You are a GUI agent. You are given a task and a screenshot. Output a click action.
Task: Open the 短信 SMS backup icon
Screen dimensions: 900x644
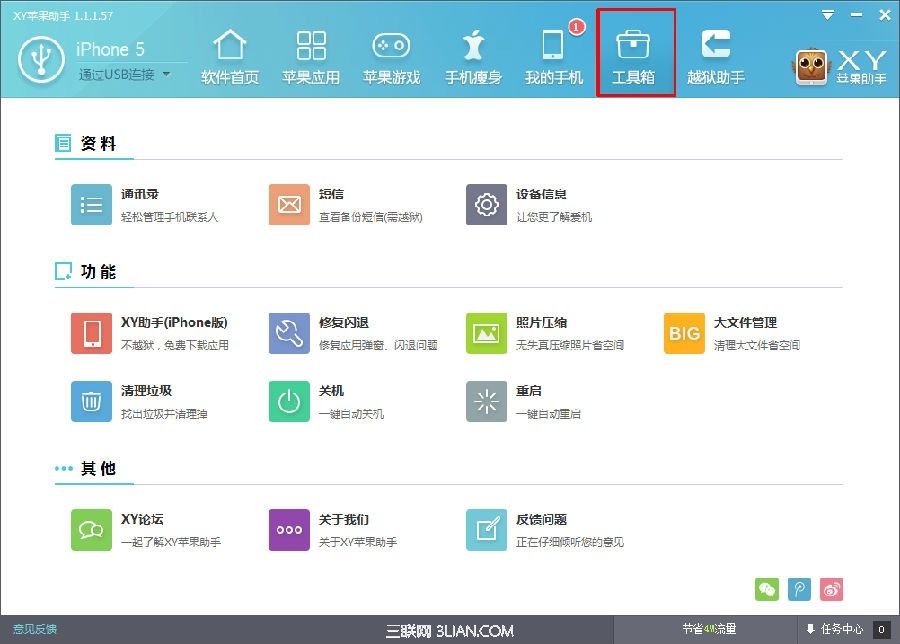[x=289, y=204]
